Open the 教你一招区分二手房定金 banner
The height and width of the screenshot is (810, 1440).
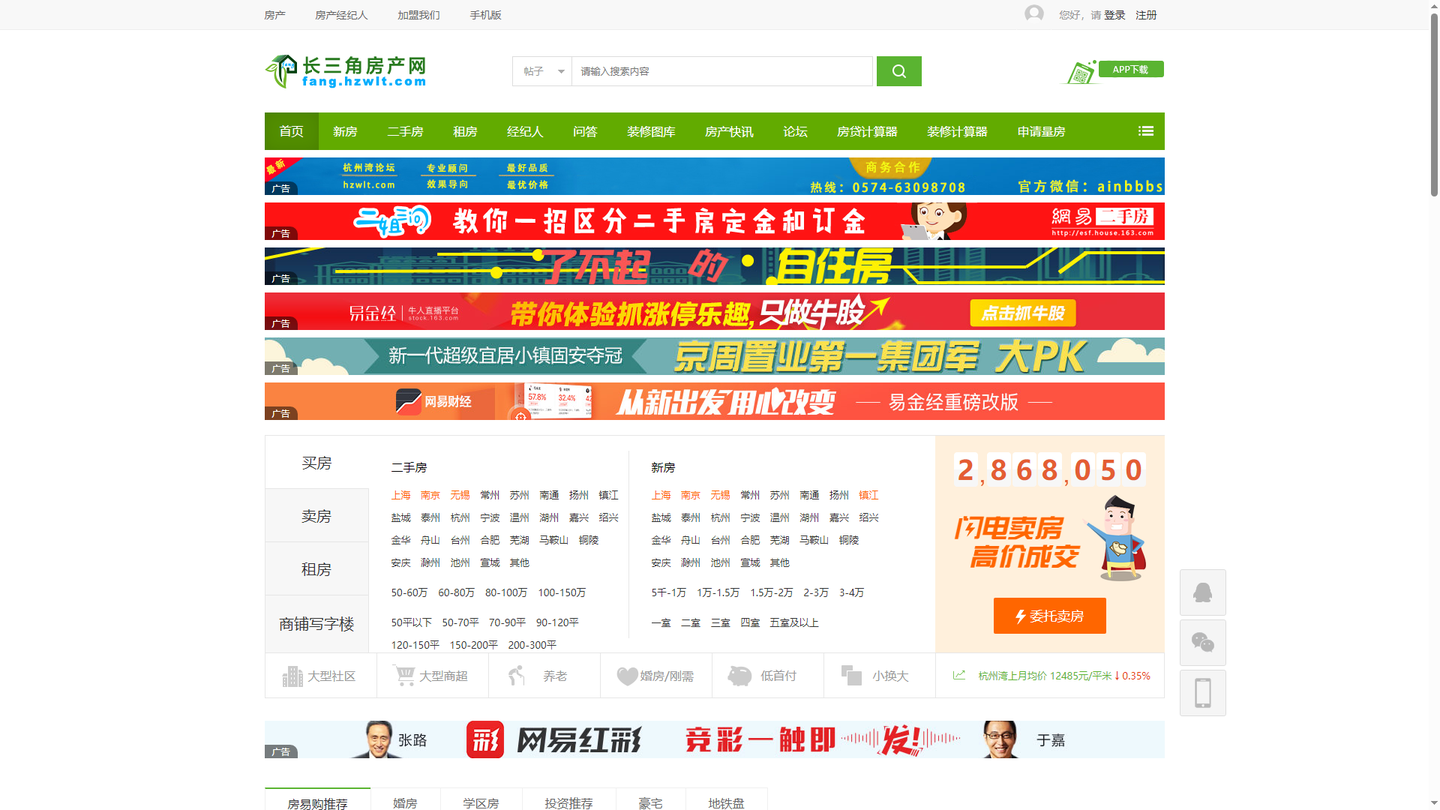coord(714,221)
